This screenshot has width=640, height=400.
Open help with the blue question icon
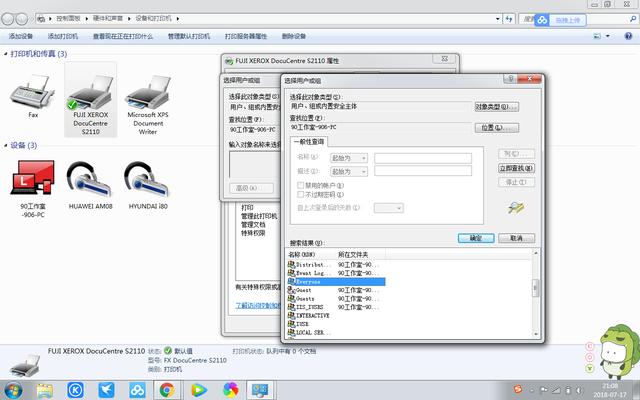pos(628,36)
